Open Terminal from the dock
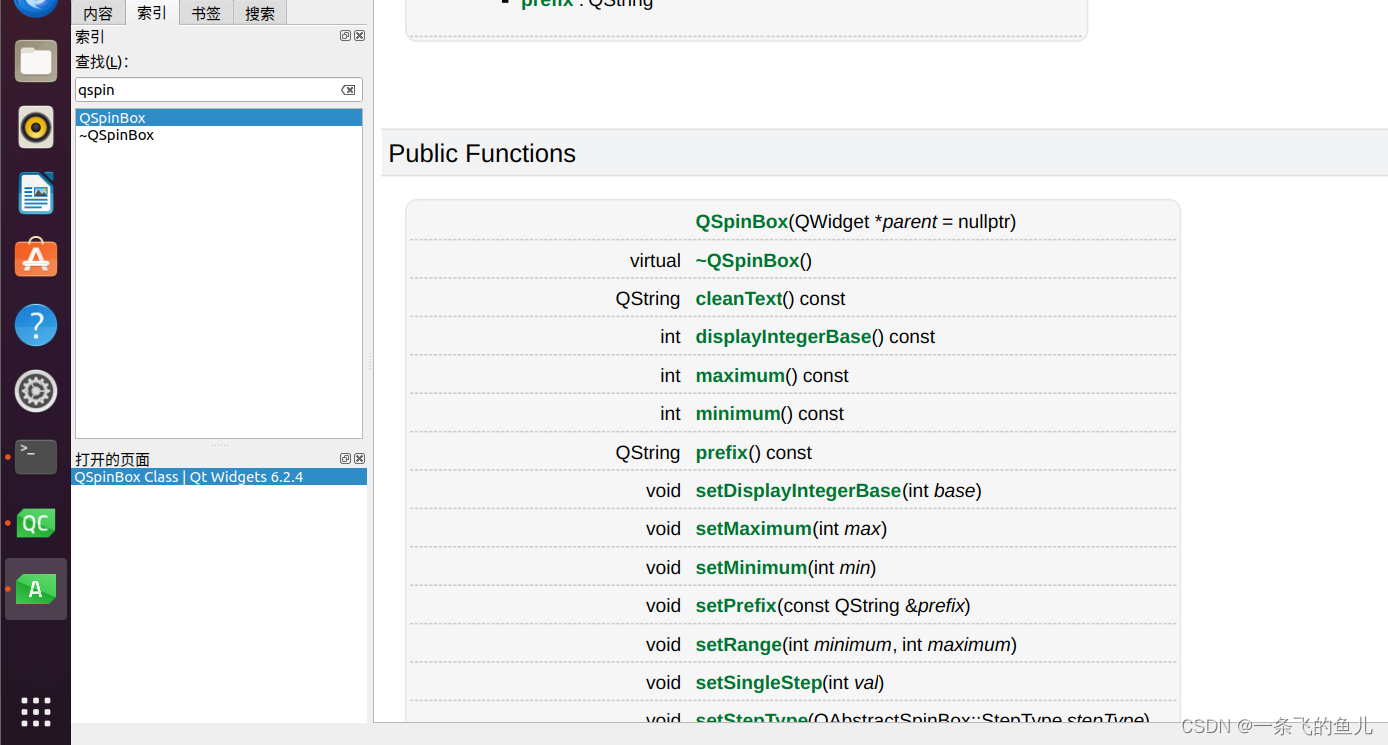 (36, 456)
